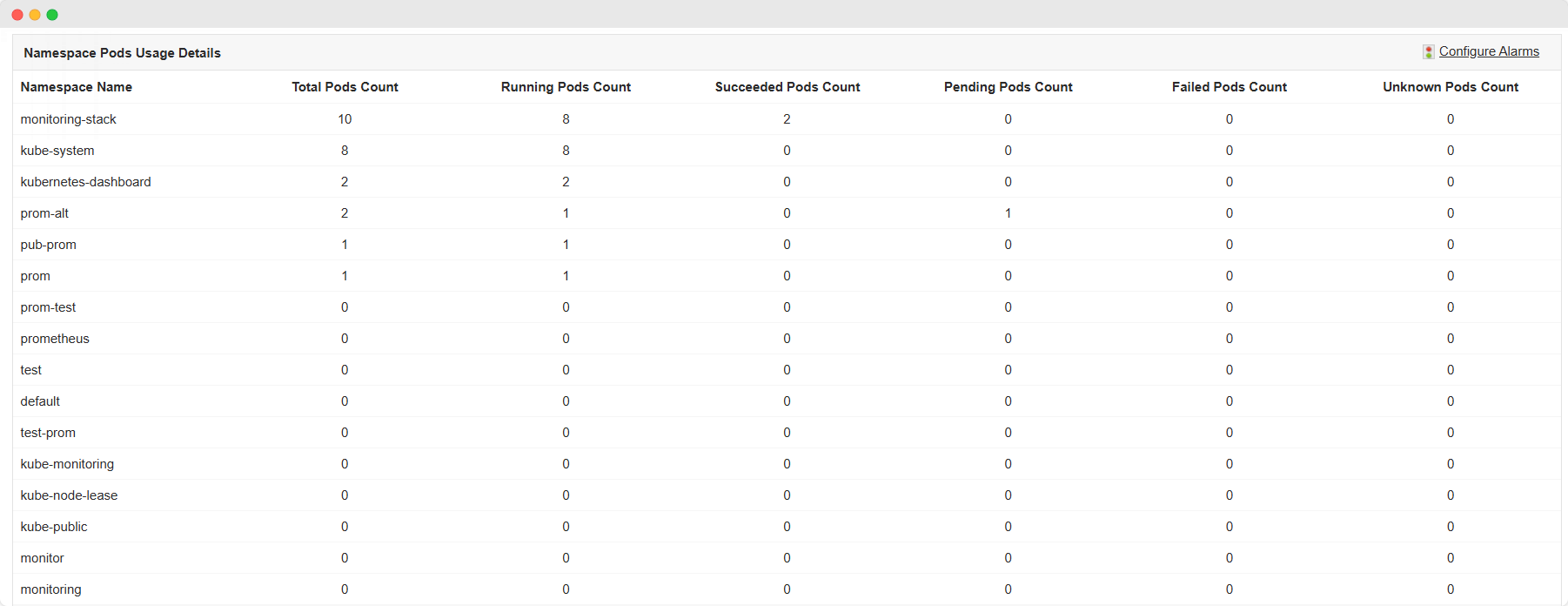Click the alarm traffic-light icon beside Configure Alarms
The image size is (1568, 606).
1428,51
